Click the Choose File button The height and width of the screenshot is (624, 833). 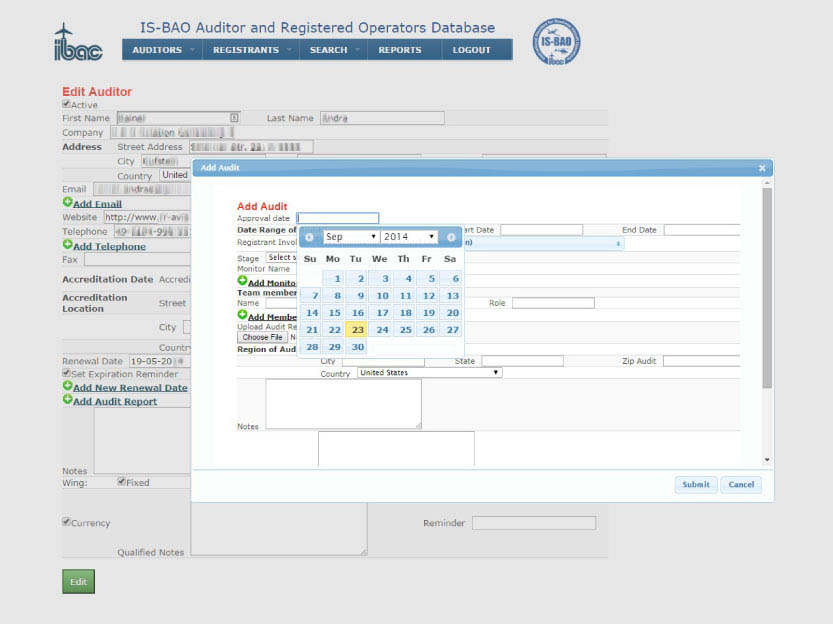(262, 337)
